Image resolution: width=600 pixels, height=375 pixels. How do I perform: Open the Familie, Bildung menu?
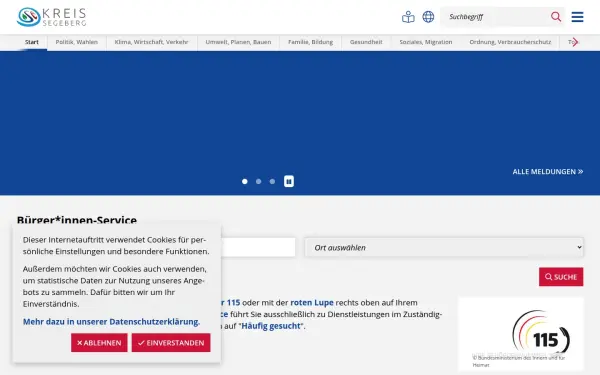(x=310, y=42)
